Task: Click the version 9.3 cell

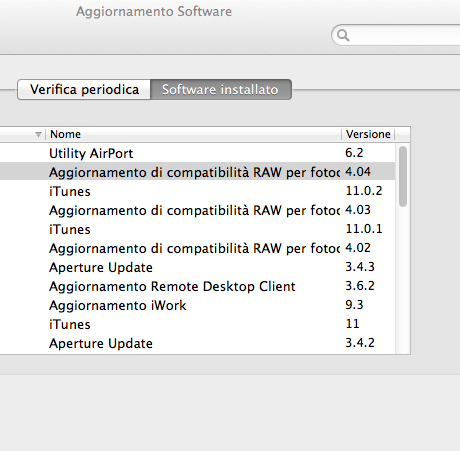Action: tap(354, 305)
